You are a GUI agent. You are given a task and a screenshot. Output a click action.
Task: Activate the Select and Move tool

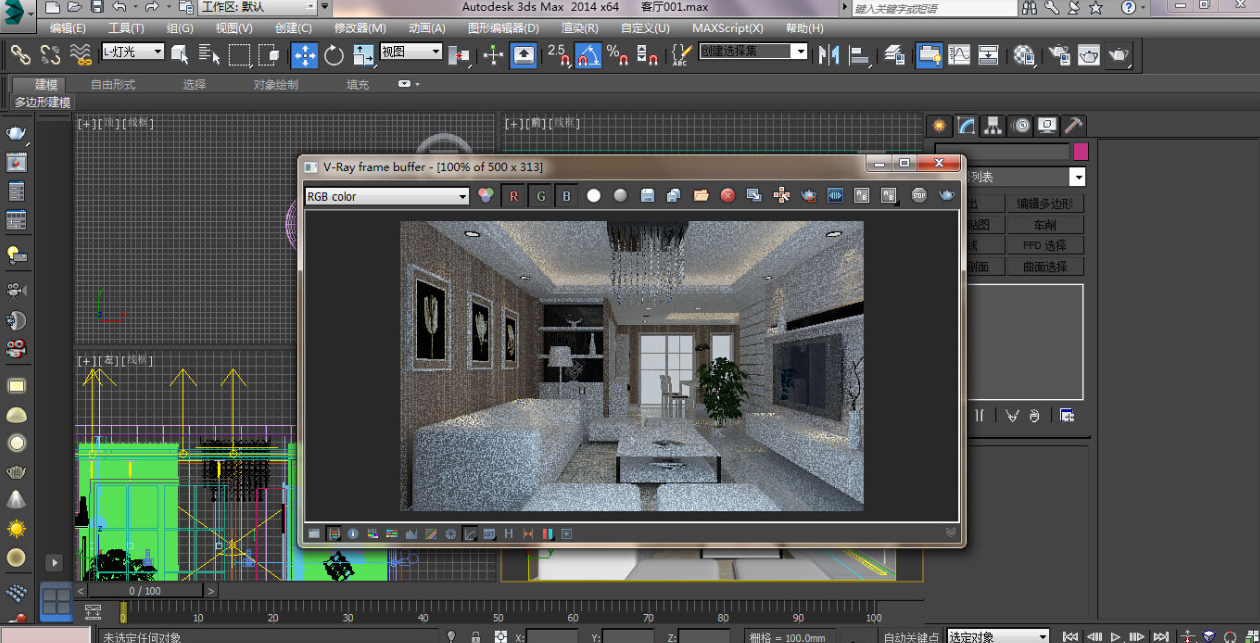(305, 54)
